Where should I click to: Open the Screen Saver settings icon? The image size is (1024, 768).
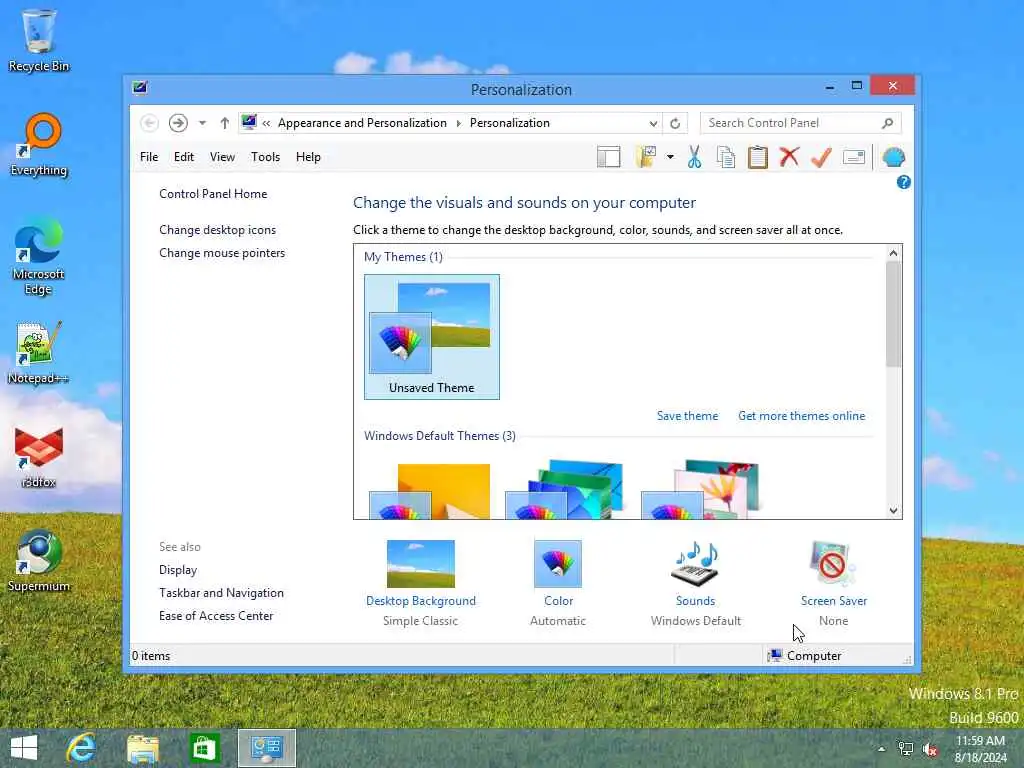click(833, 564)
